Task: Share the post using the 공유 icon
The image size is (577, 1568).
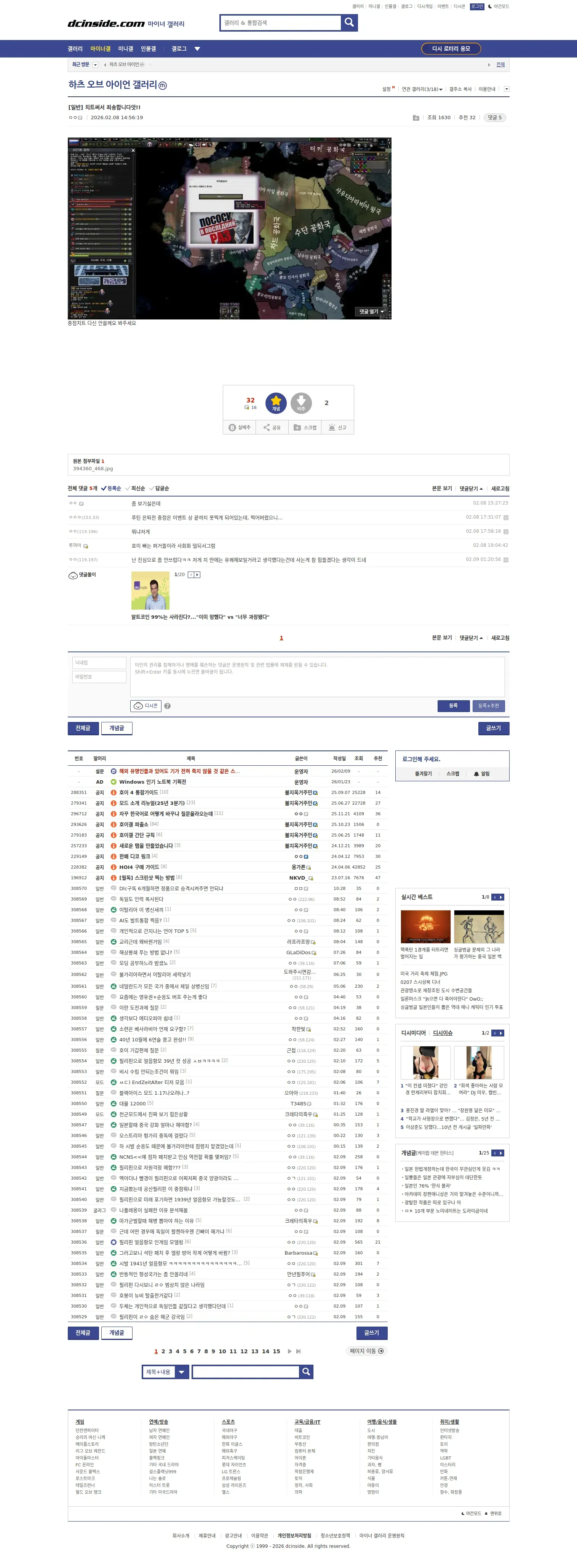Action: (272, 427)
